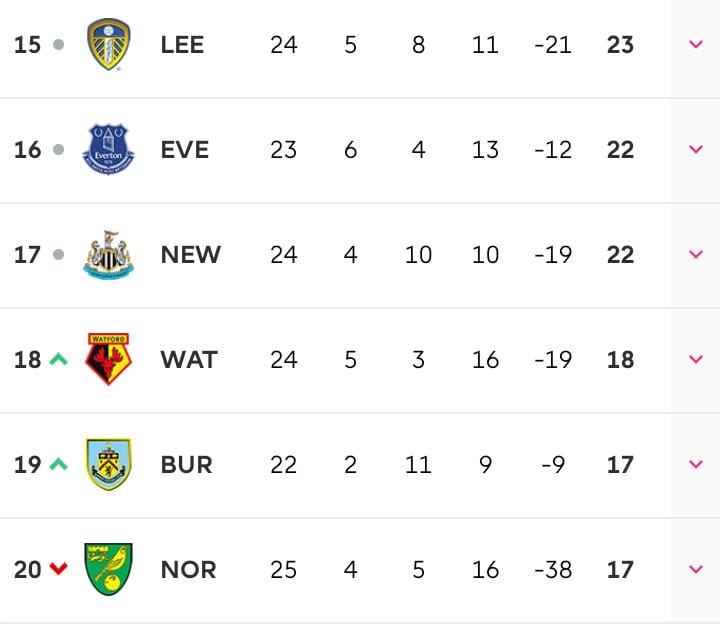Select the NOR team abbreviation
Viewport: 720px width, 628px height.
click(x=188, y=570)
